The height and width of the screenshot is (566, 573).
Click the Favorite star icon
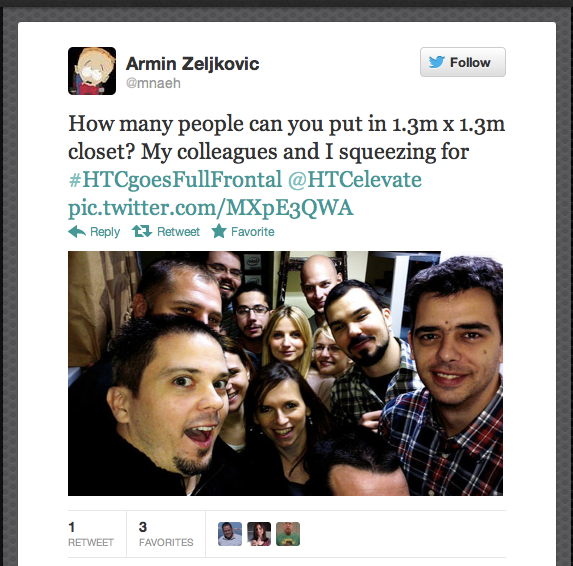click(x=219, y=231)
